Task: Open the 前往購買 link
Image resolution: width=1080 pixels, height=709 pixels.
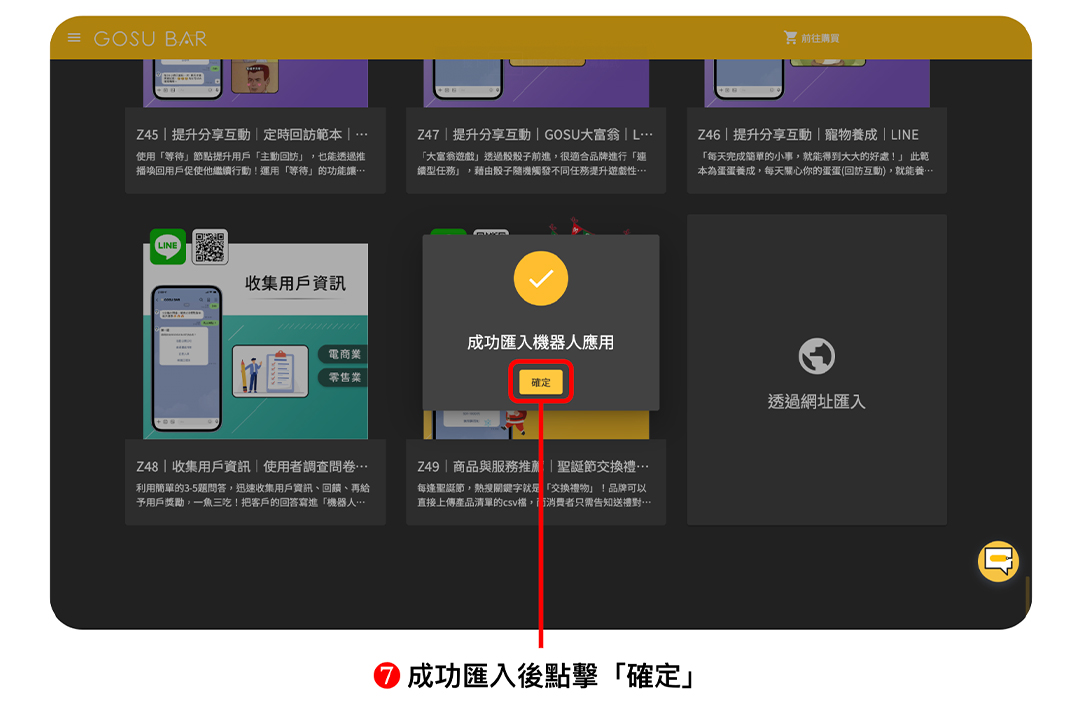Action: (820, 38)
